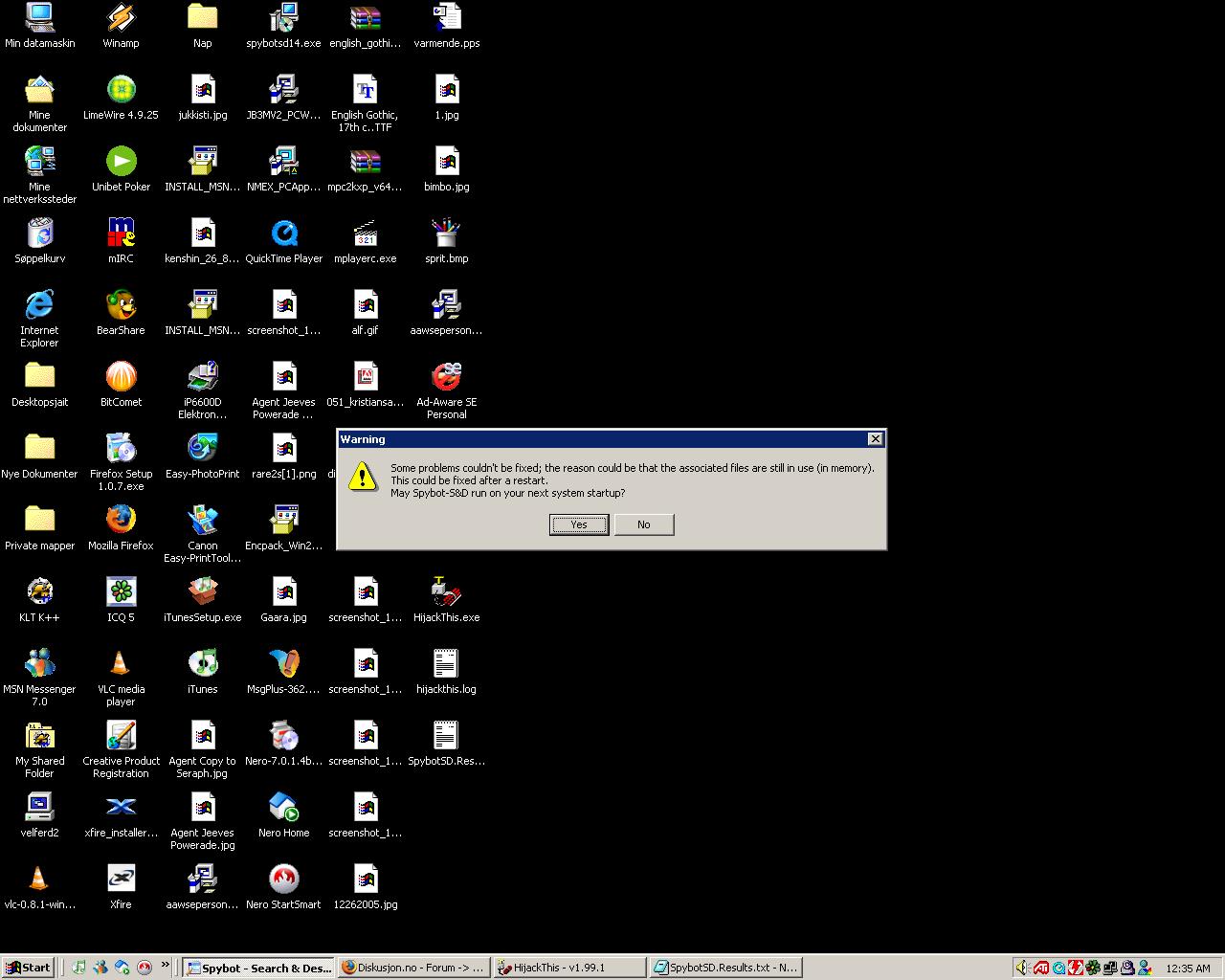Select the KLT K++ desktop icon

click(39, 600)
